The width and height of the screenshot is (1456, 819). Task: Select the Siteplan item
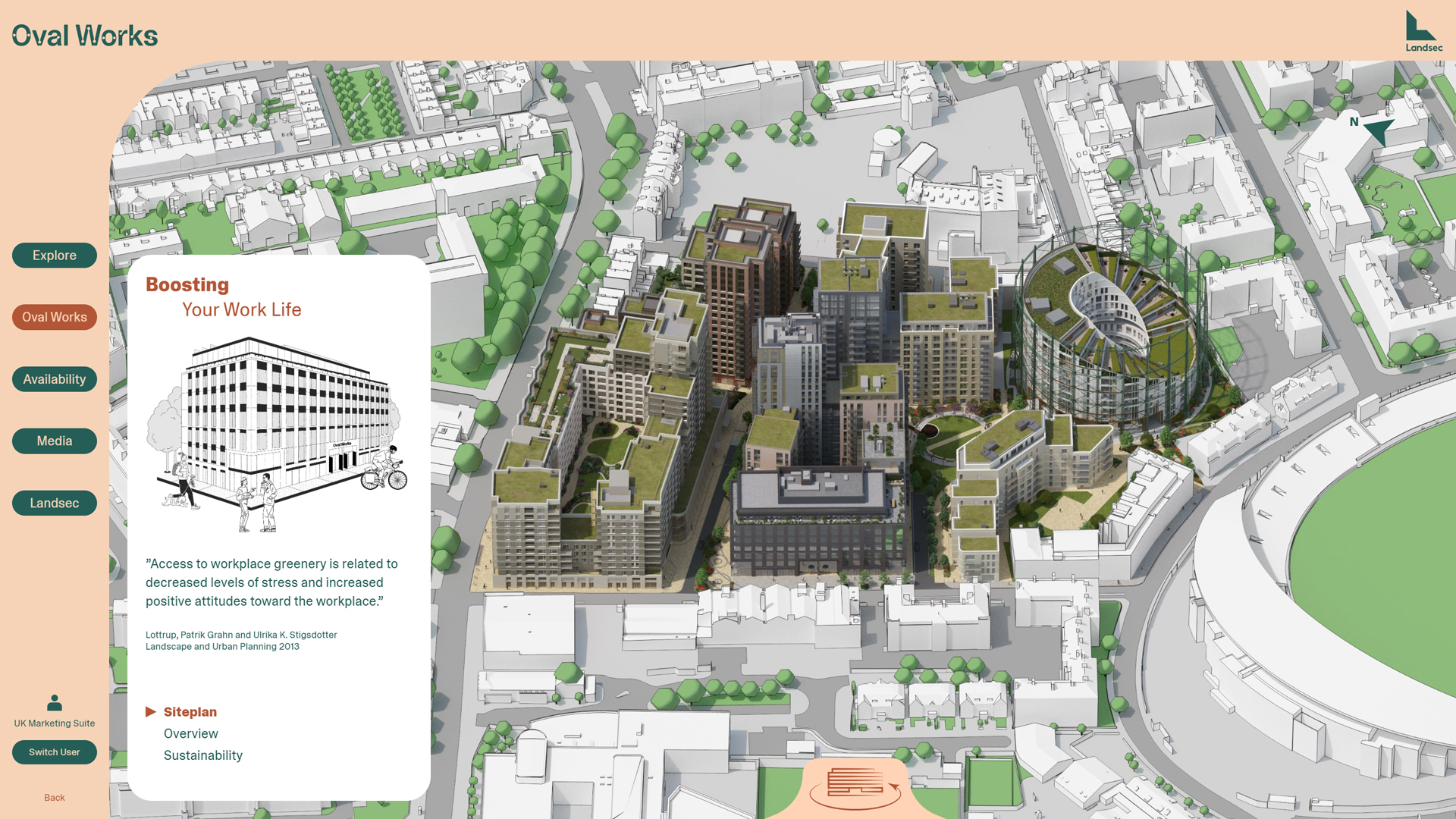tap(190, 712)
